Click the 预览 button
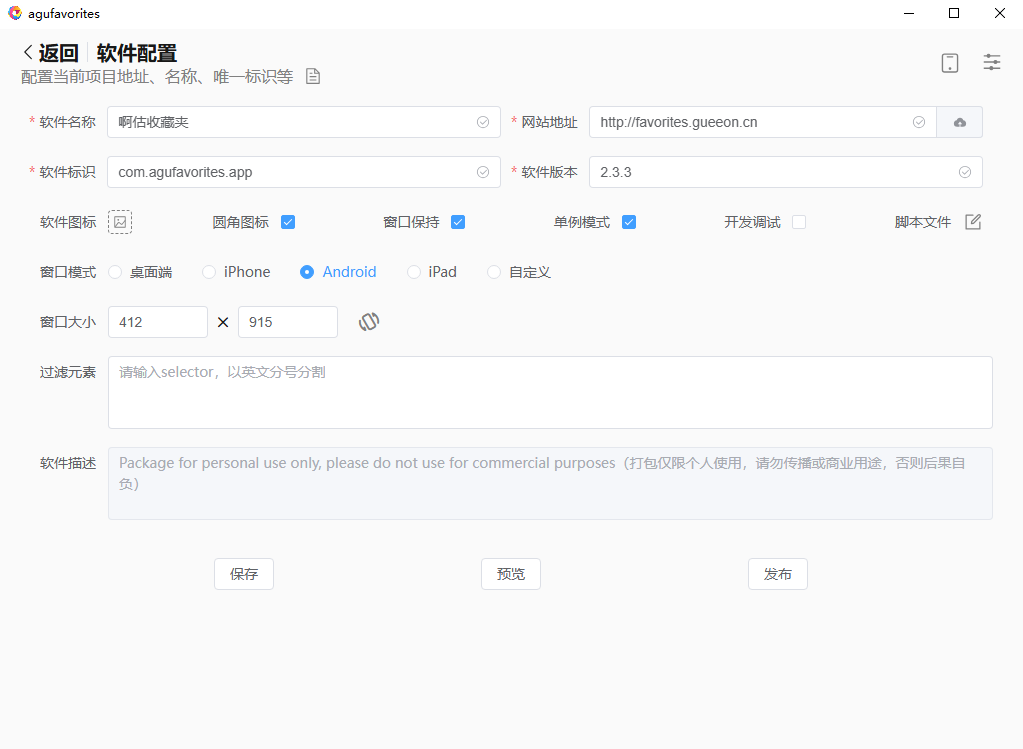 (511, 574)
